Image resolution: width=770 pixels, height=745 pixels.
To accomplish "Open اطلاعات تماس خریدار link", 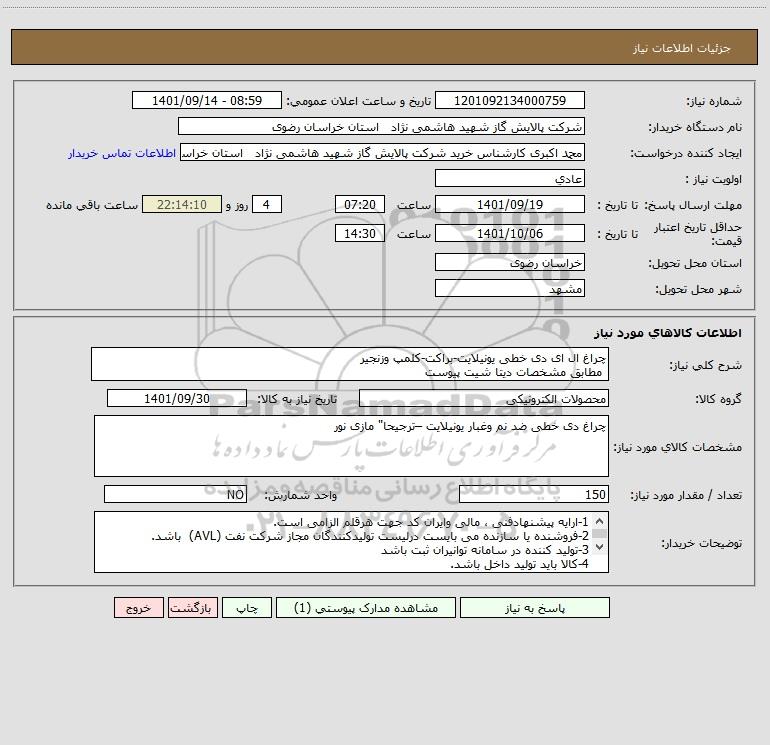I will coord(122,153).
